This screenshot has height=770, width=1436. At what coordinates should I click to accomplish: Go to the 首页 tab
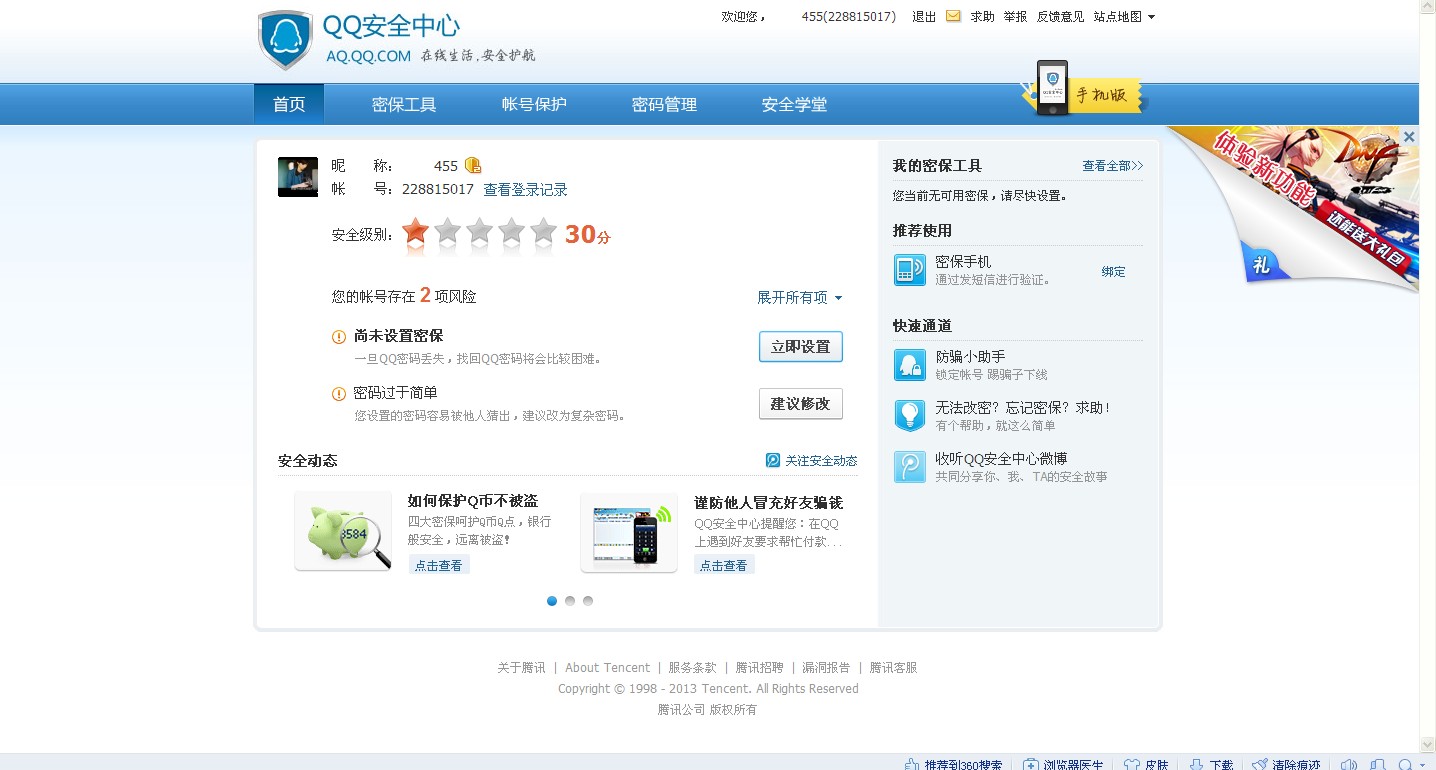pos(289,104)
